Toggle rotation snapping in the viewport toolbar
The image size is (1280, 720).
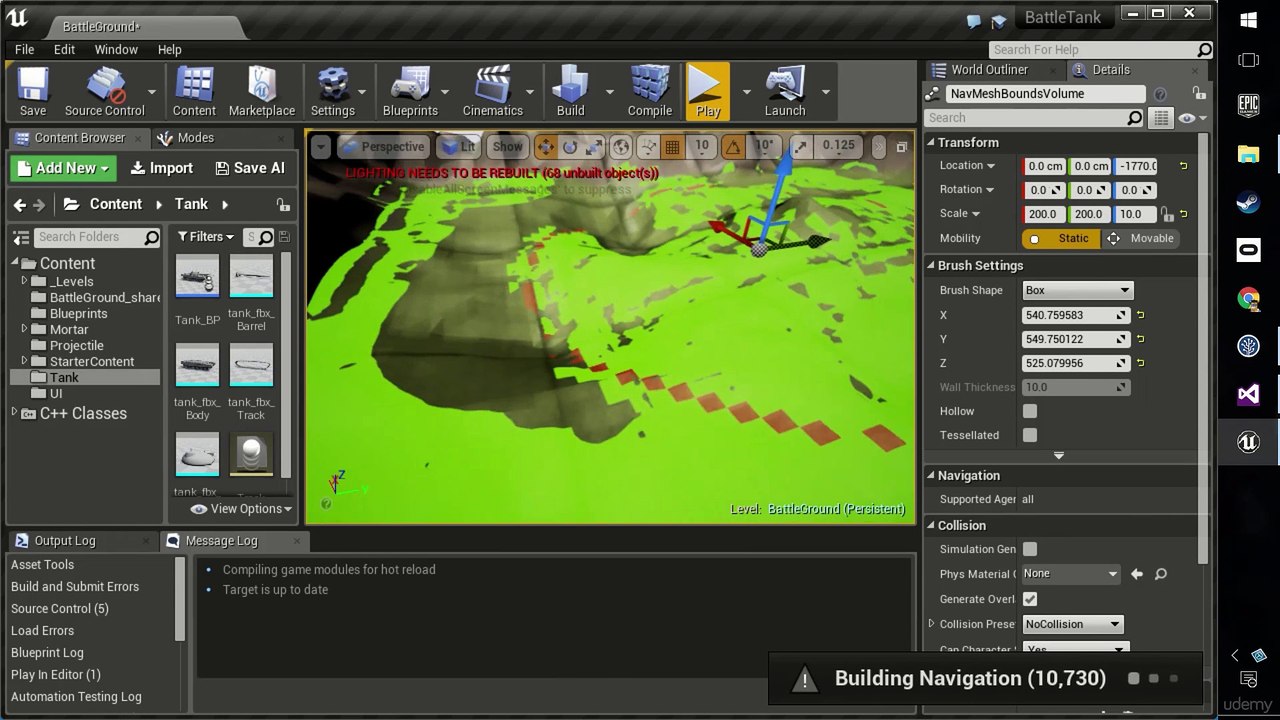[734, 147]
